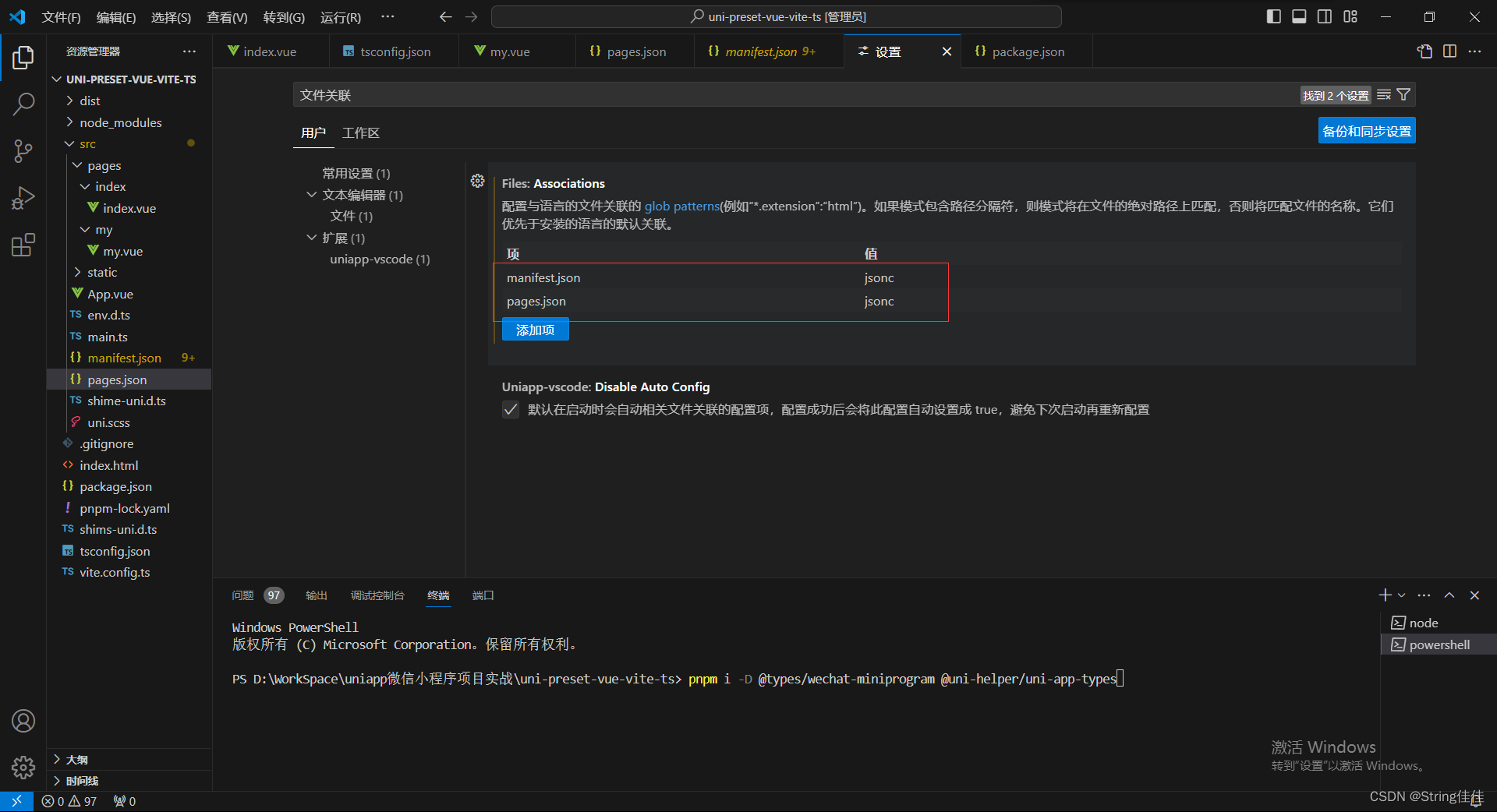The width and height of the screenshot is (1497, 812).
Task: Click the 备份和同步设置 button
Action: (x=1366, y=130)
